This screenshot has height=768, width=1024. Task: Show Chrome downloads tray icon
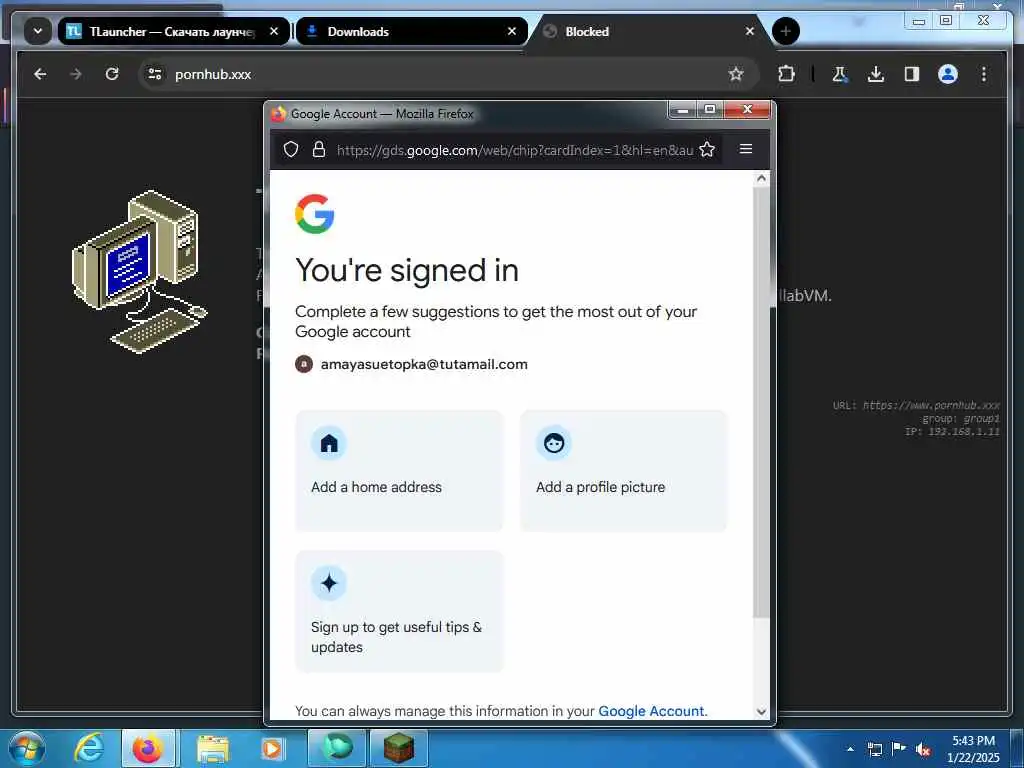coord(876,74)
